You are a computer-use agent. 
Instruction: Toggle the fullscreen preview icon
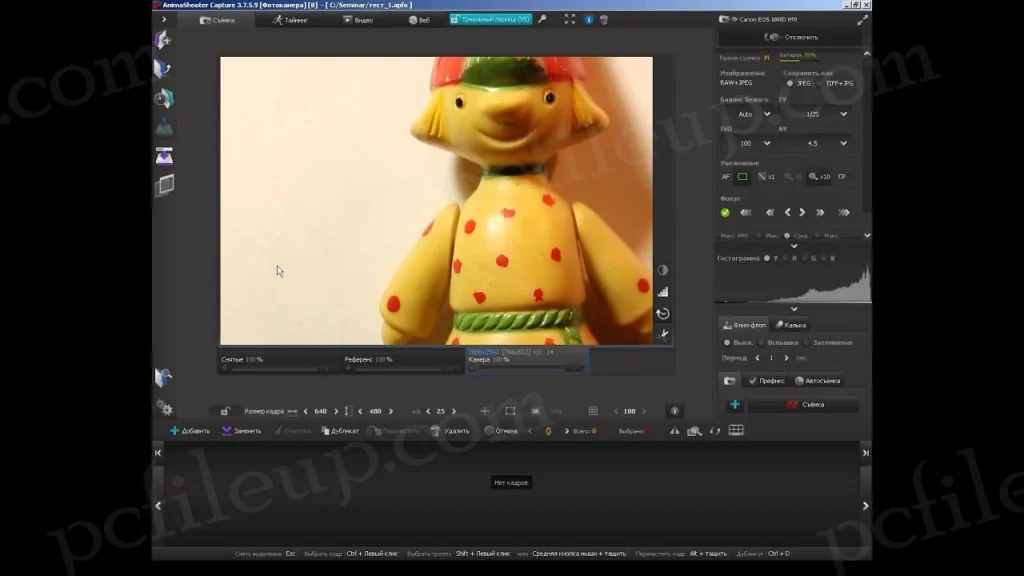click(x=569, y=19)
